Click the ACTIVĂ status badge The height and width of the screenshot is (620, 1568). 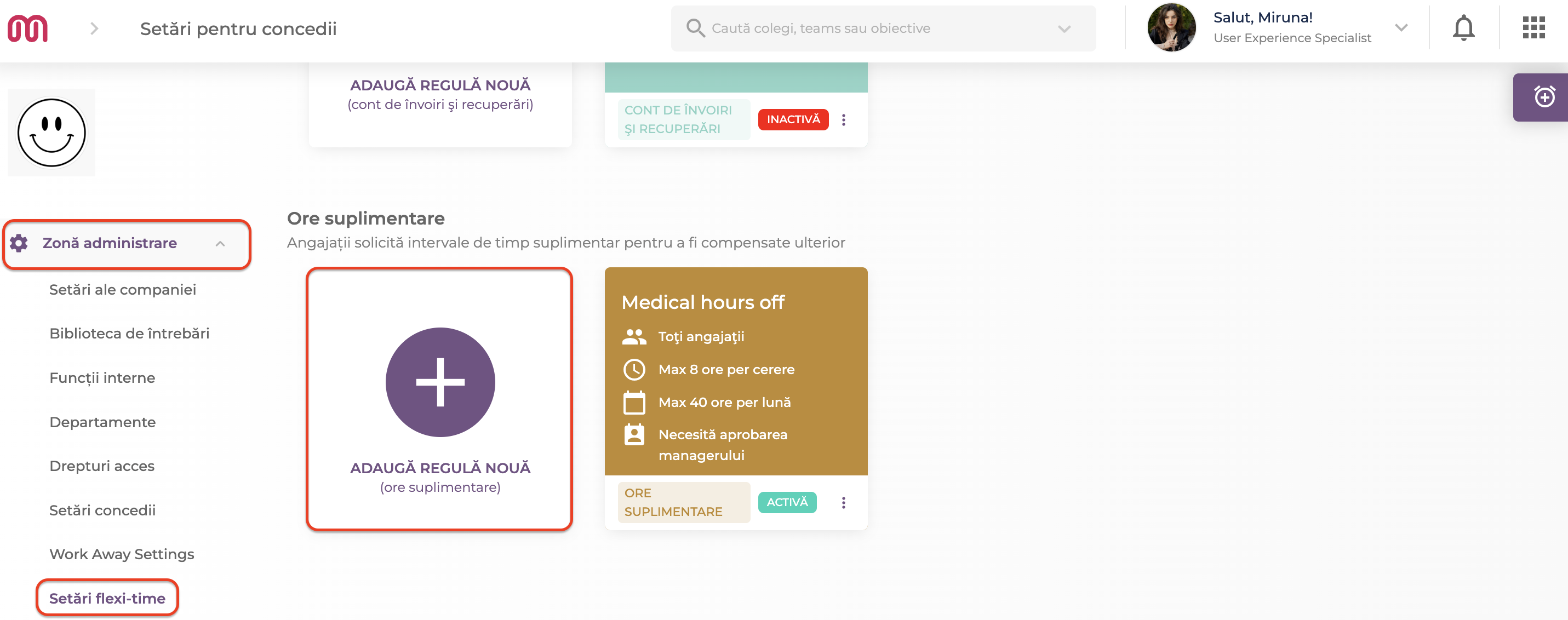coord(787,503)
